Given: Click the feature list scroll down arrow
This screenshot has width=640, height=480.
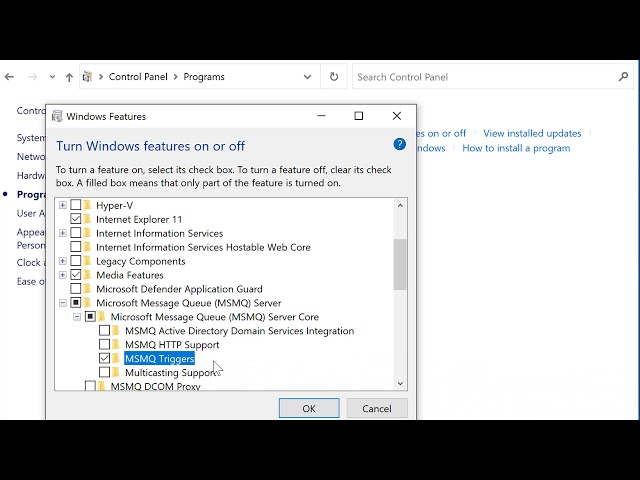Looking at the screenshot, I should coord(400,383).
